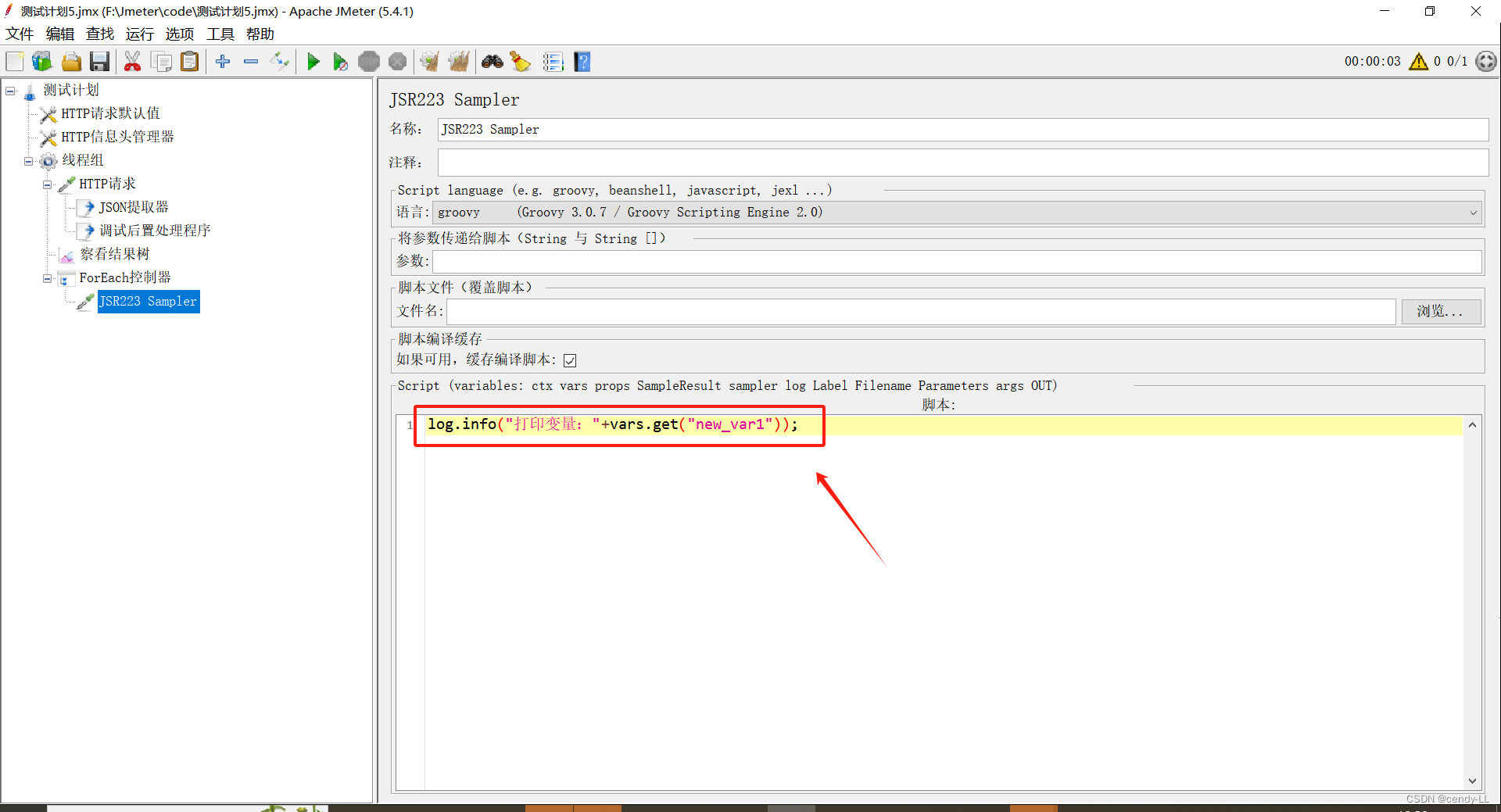Save the test plan via disk icon

pyautogui.click(x=99, y=61)
